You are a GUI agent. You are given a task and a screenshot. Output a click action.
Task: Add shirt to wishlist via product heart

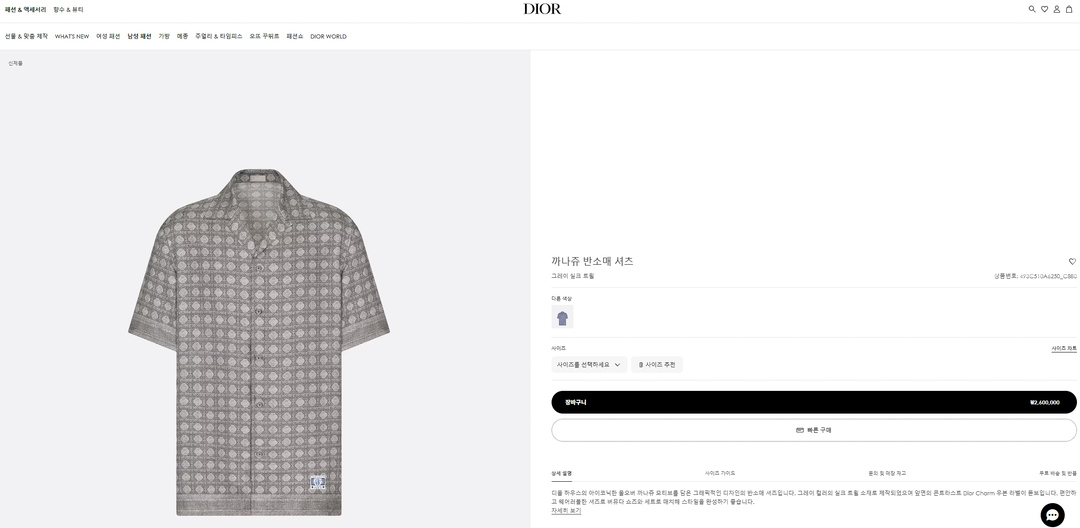[1072, 261]
